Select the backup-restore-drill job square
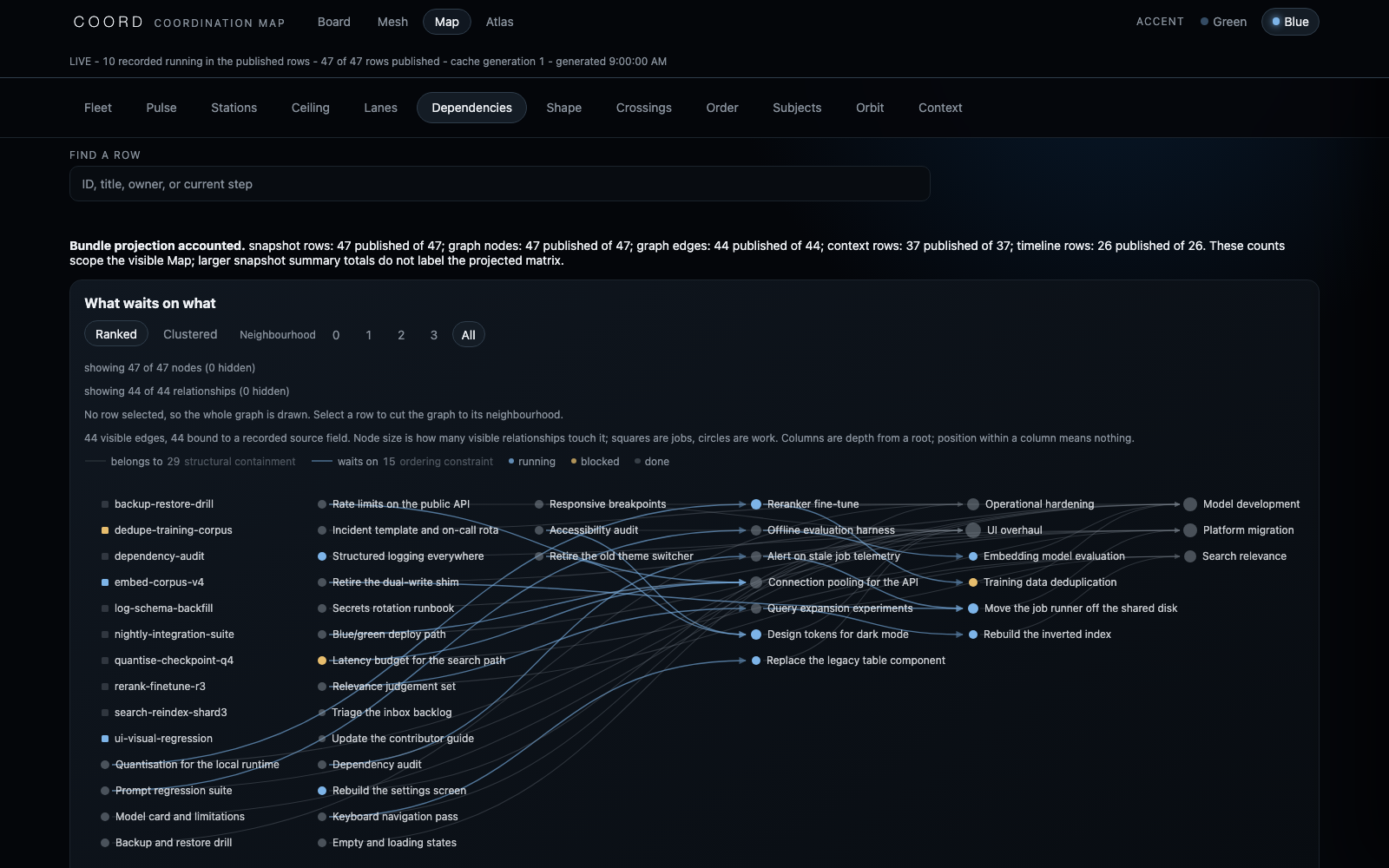1389x868 pixels. (x=105, y=504)
